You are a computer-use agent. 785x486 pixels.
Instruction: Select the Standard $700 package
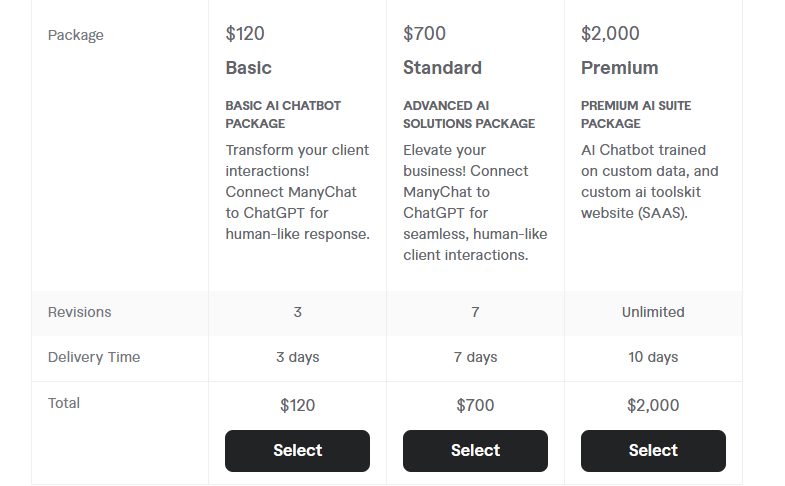tap(475, 450)
